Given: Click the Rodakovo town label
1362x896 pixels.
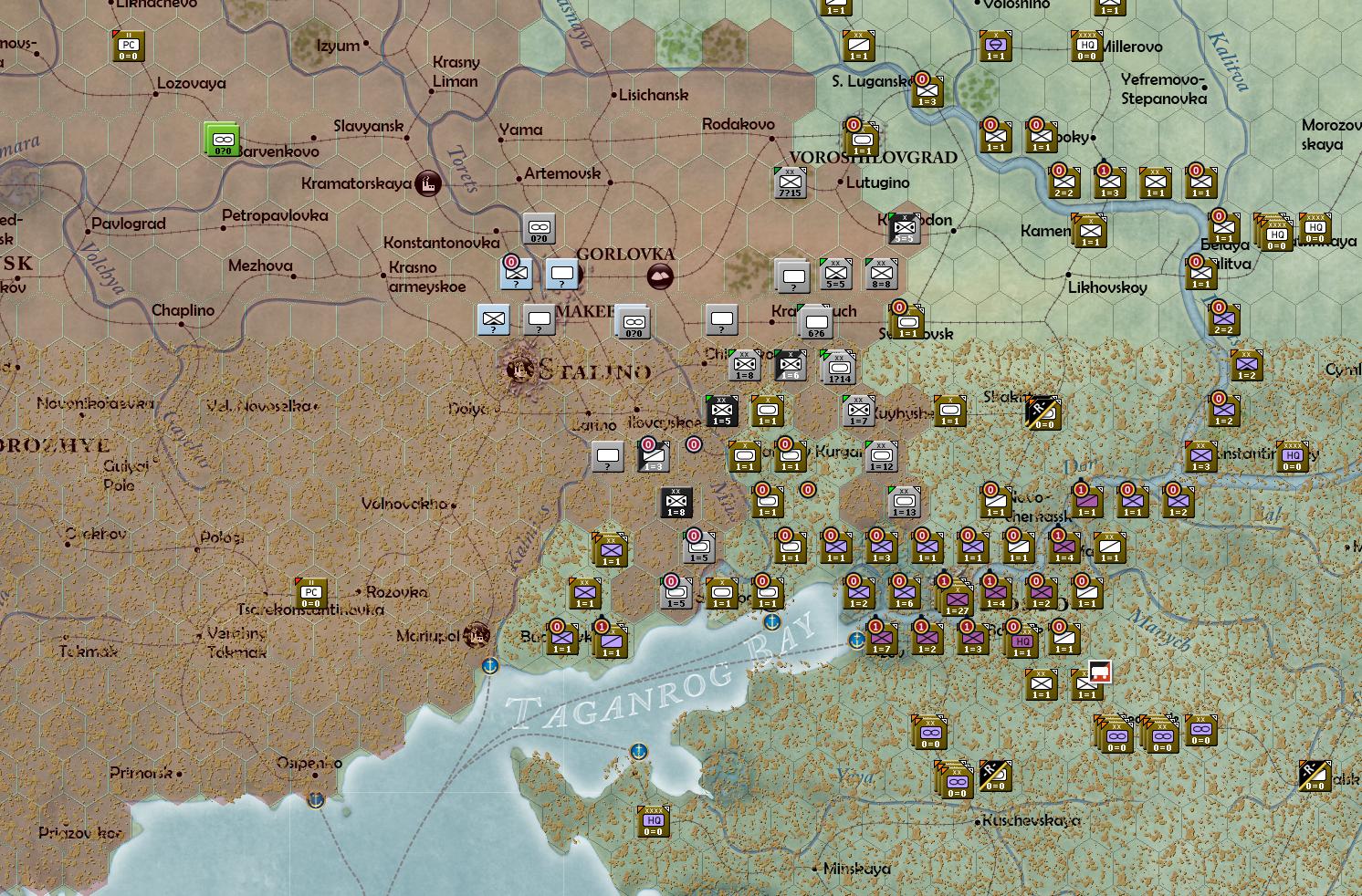Looking at the screenshot, I should point(739,124).
